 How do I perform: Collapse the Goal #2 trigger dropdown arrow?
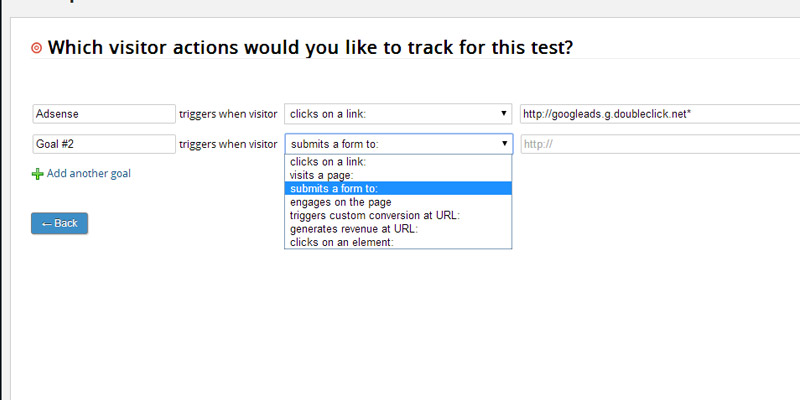[505, 144]
